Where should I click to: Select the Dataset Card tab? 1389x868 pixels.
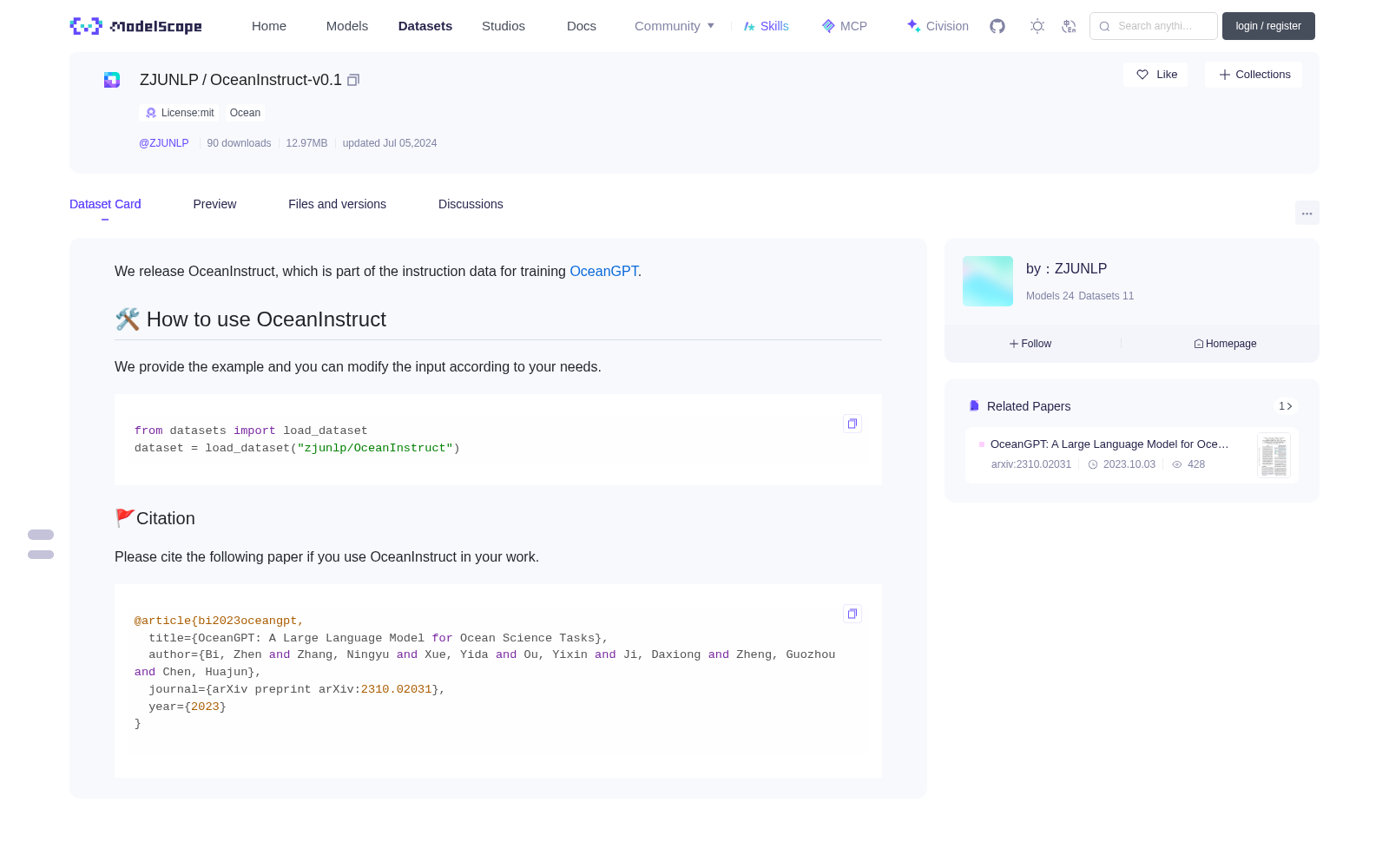[x=105, y=204]
